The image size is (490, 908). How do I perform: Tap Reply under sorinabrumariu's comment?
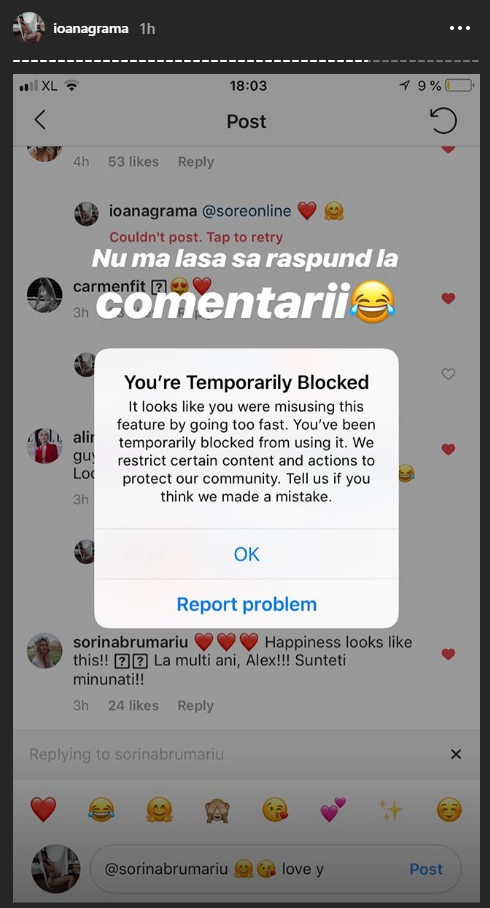(x=196, y=705)
